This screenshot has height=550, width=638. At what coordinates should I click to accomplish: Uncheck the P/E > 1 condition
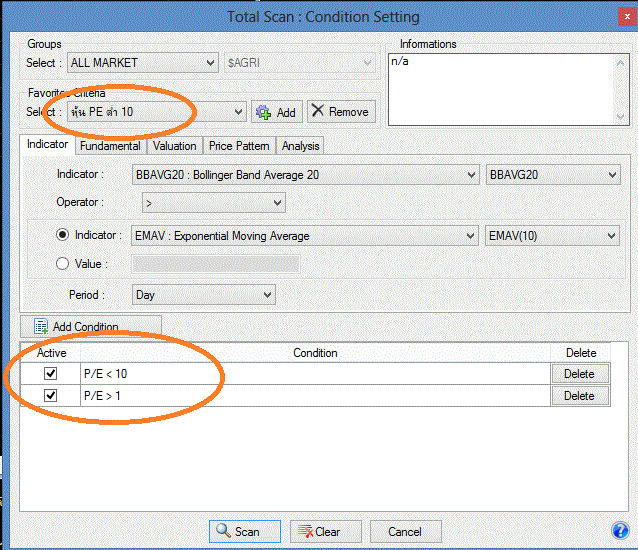[x=50, y=395]
